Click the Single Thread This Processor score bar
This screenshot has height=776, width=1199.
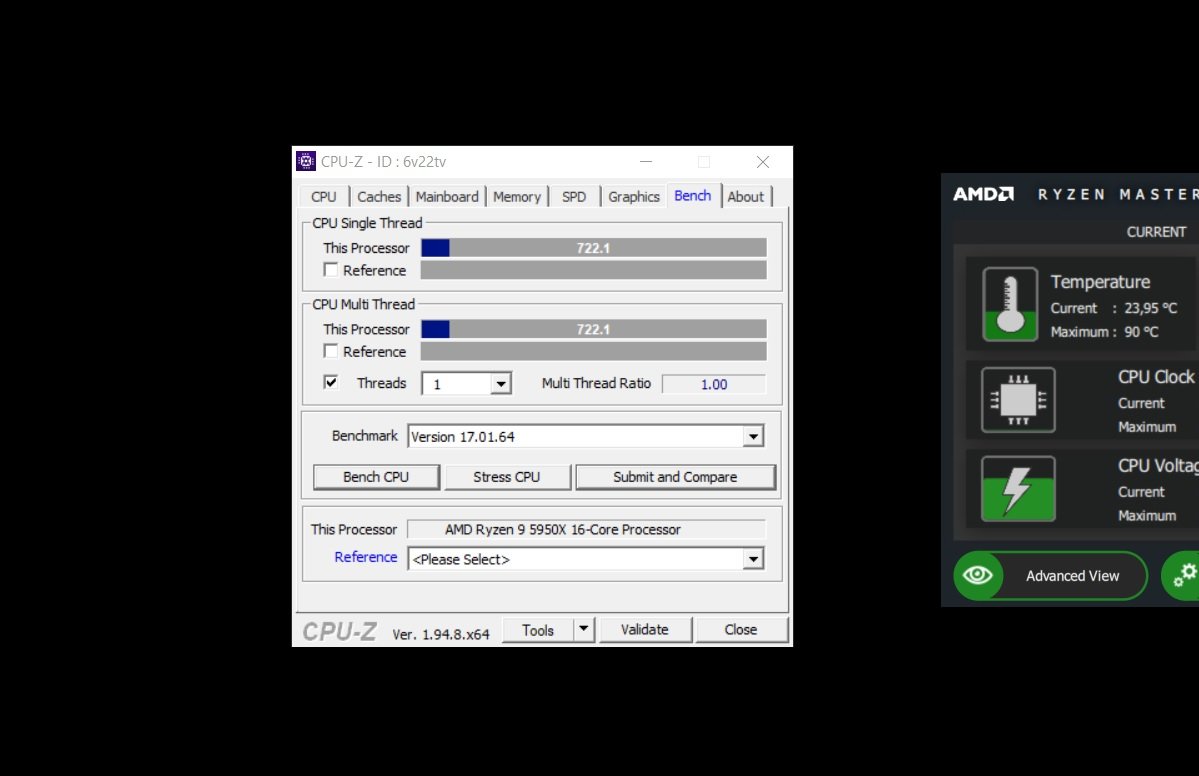coord(593,248)
